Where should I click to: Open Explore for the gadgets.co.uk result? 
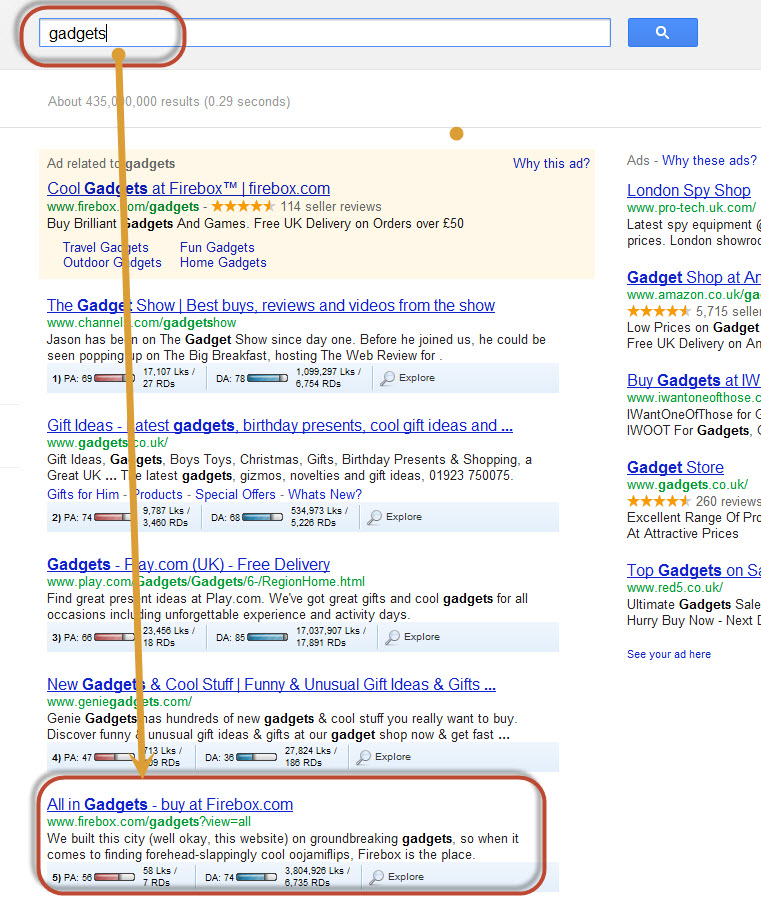pos(395,517)
